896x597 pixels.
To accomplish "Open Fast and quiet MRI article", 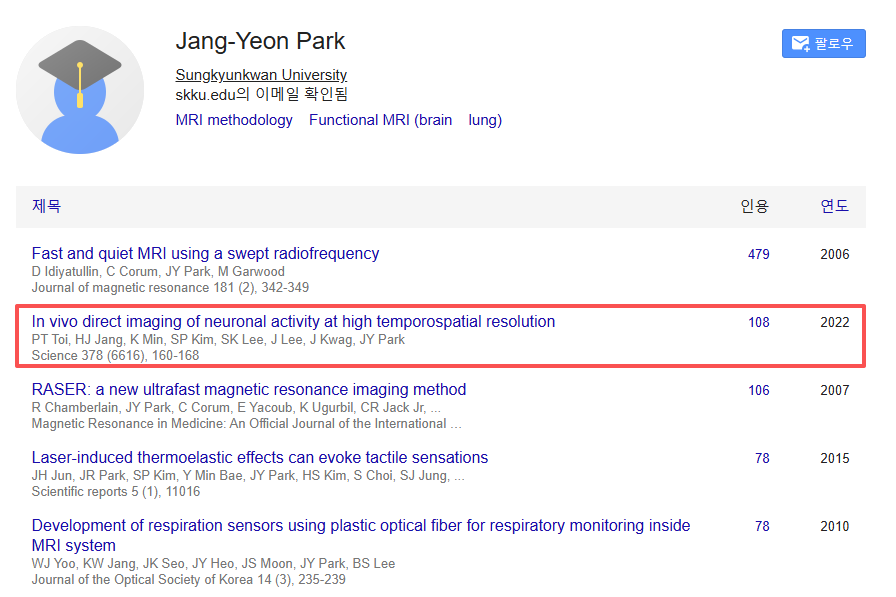I will 205,253.
